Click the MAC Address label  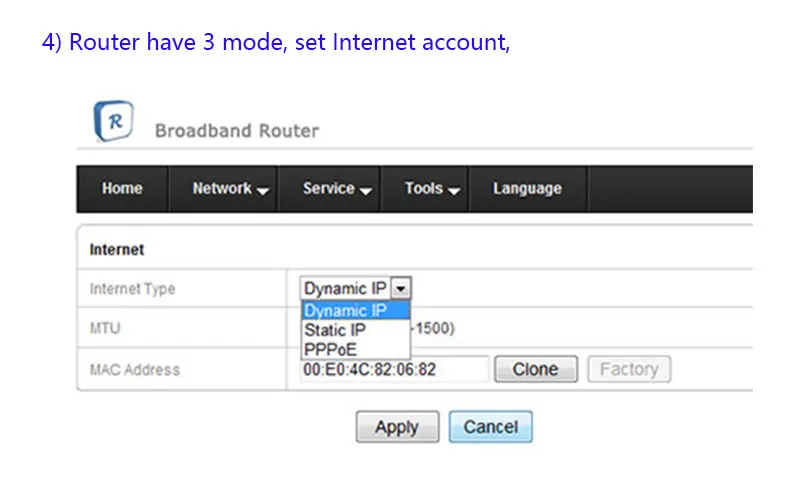(135, 369)
